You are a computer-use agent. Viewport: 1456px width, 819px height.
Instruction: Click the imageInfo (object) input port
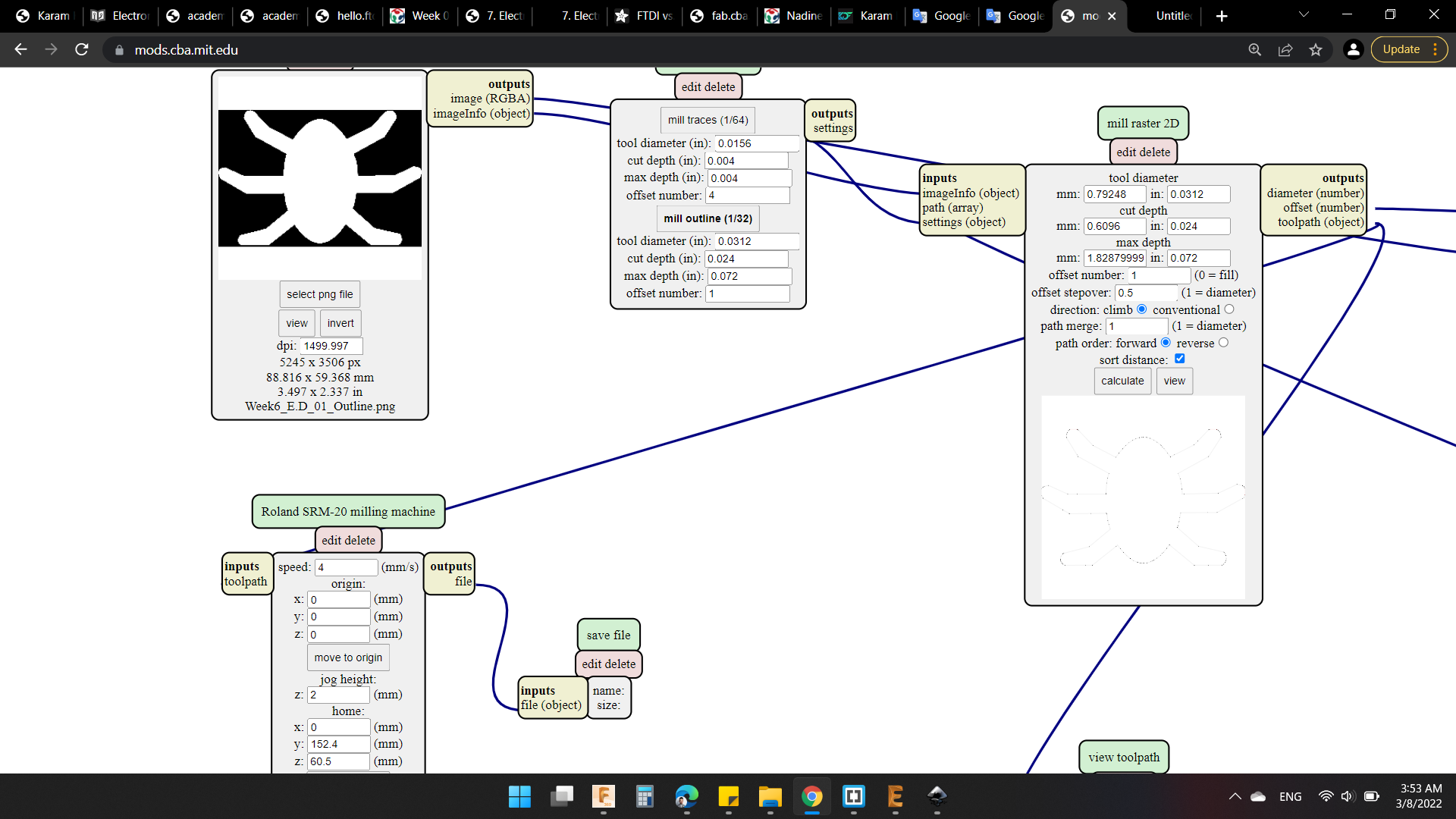point(970,193)
